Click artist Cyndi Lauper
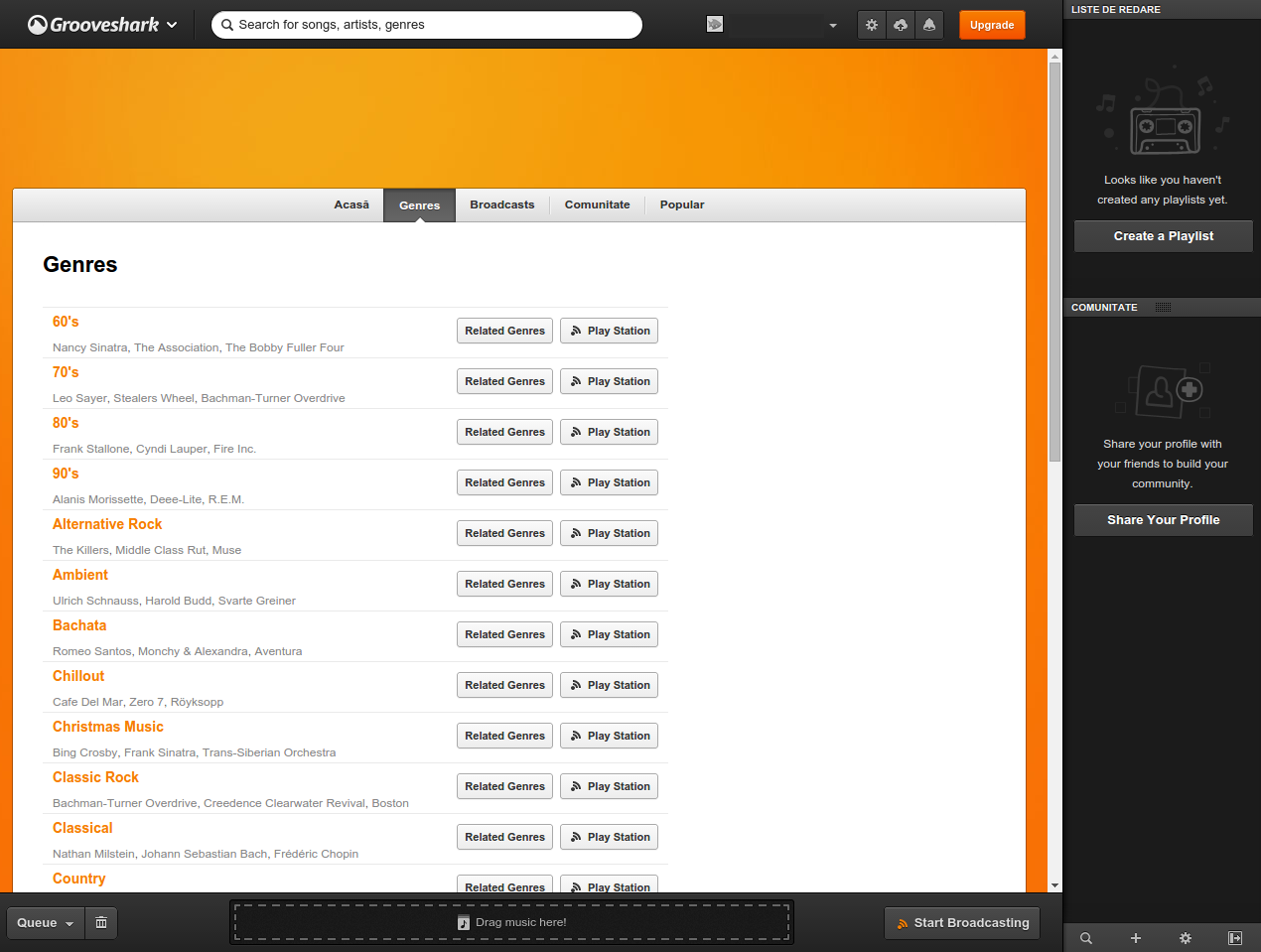 coord(172,449)
